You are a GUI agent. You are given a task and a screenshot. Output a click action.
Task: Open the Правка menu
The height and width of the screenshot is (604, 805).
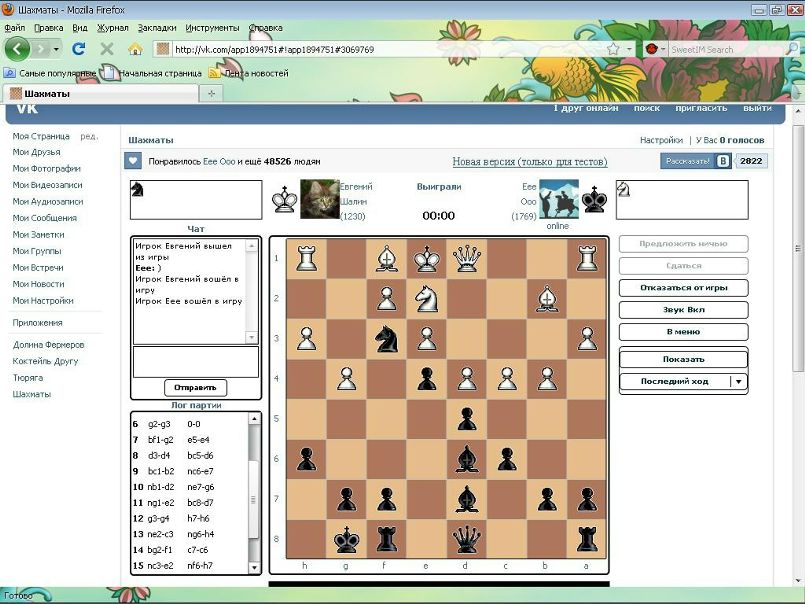(x=49, y=28)
